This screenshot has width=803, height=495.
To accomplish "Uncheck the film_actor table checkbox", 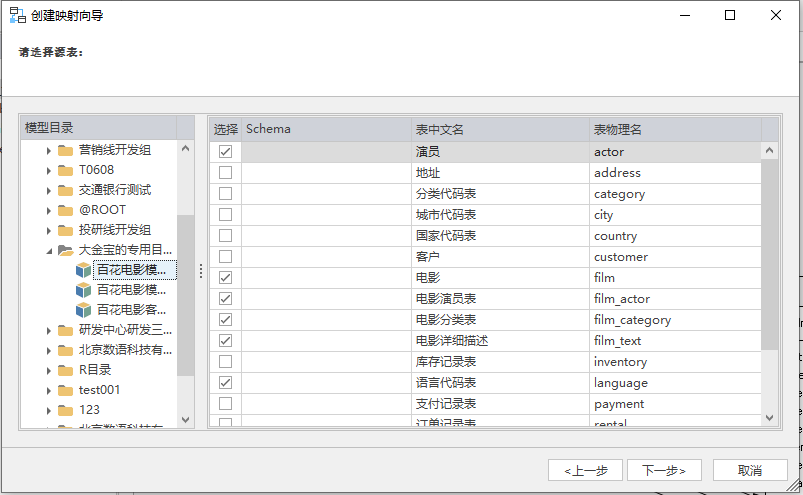I will tap(225, 298).
